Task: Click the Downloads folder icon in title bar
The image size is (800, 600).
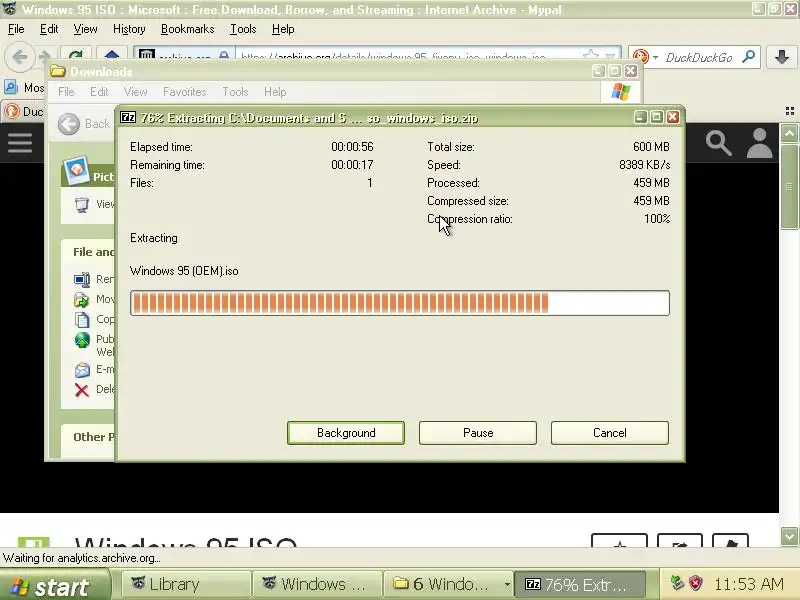Action: pos(58,71)
